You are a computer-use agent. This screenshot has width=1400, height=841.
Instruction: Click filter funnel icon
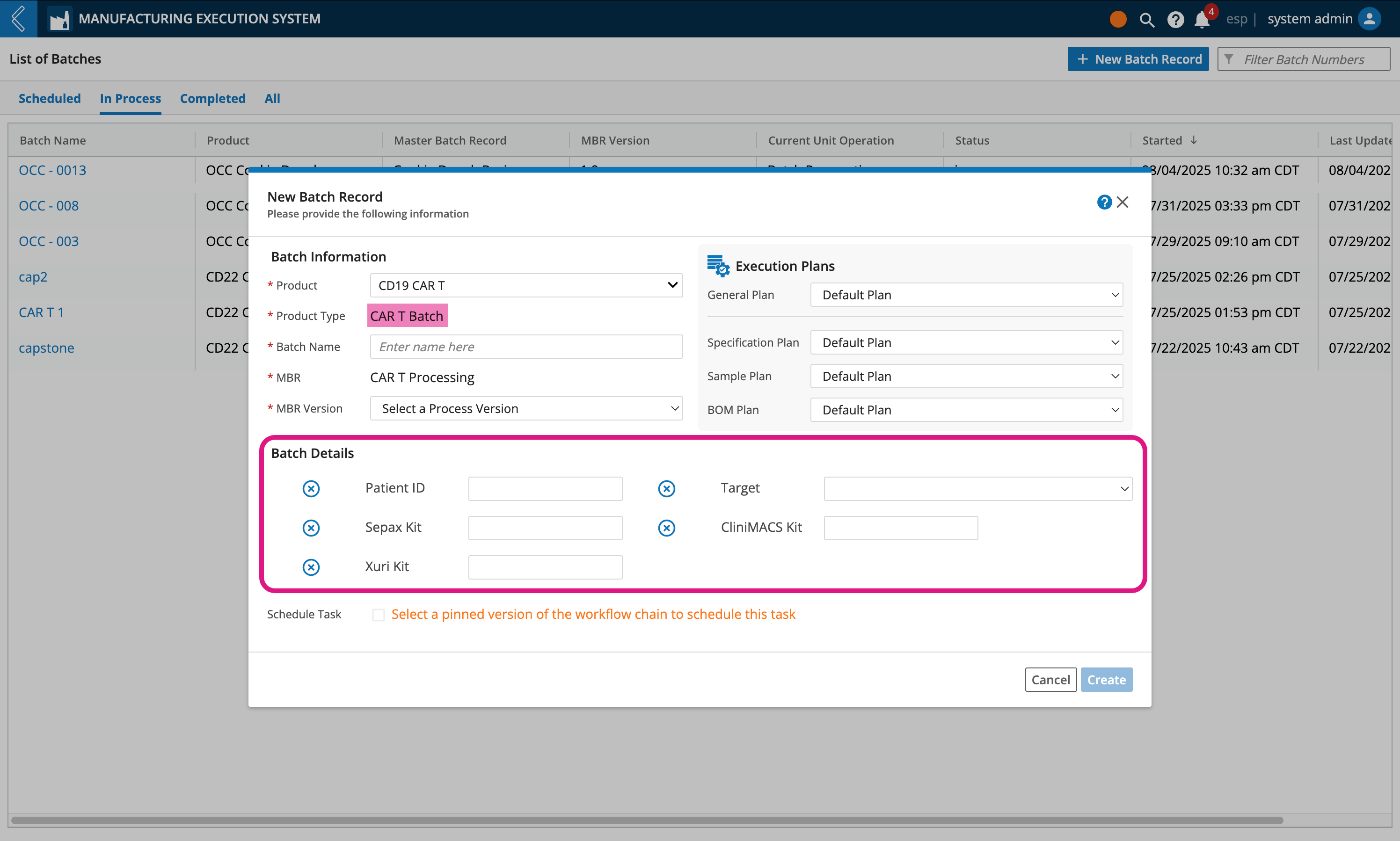1229,59
